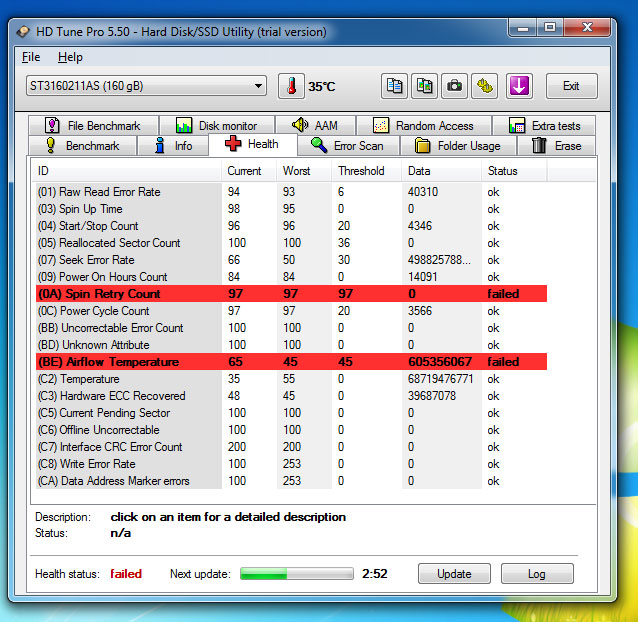
Task: Click data value 605356067 in Airflow row
Action: pyautogui.click(x=440, y=362)
